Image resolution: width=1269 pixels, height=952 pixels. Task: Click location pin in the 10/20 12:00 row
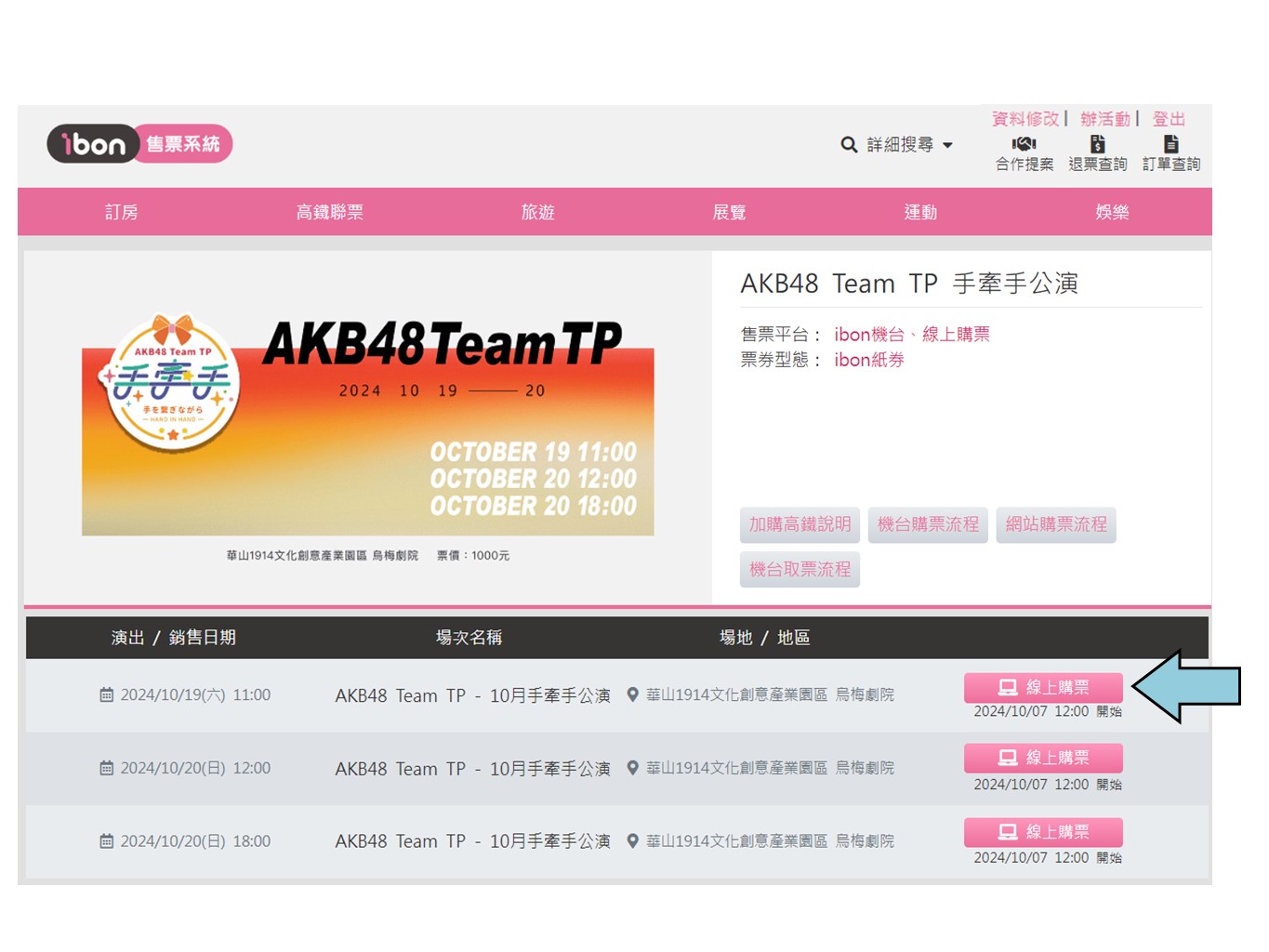[x=633, y=768]
